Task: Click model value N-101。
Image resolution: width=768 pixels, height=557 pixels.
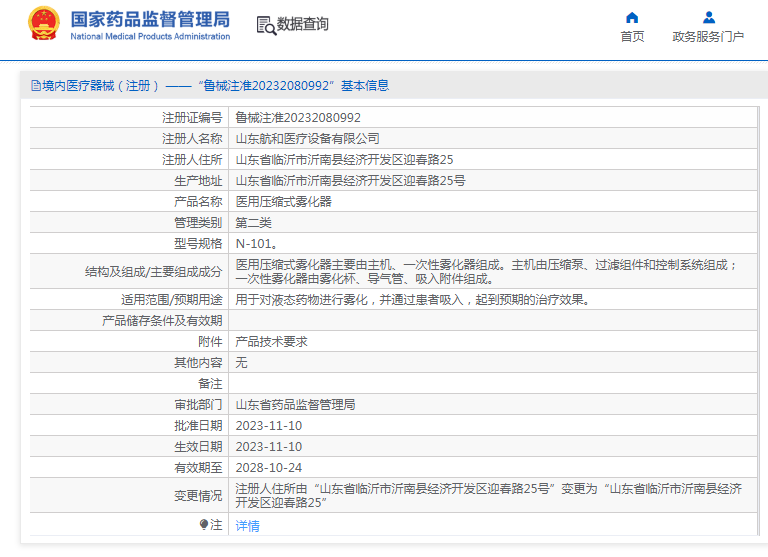Action: pos(257,244)
